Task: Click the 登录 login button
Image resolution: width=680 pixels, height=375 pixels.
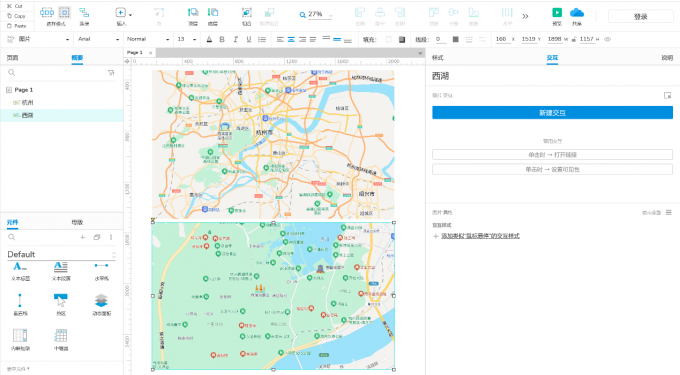Action: click(641, 16)
